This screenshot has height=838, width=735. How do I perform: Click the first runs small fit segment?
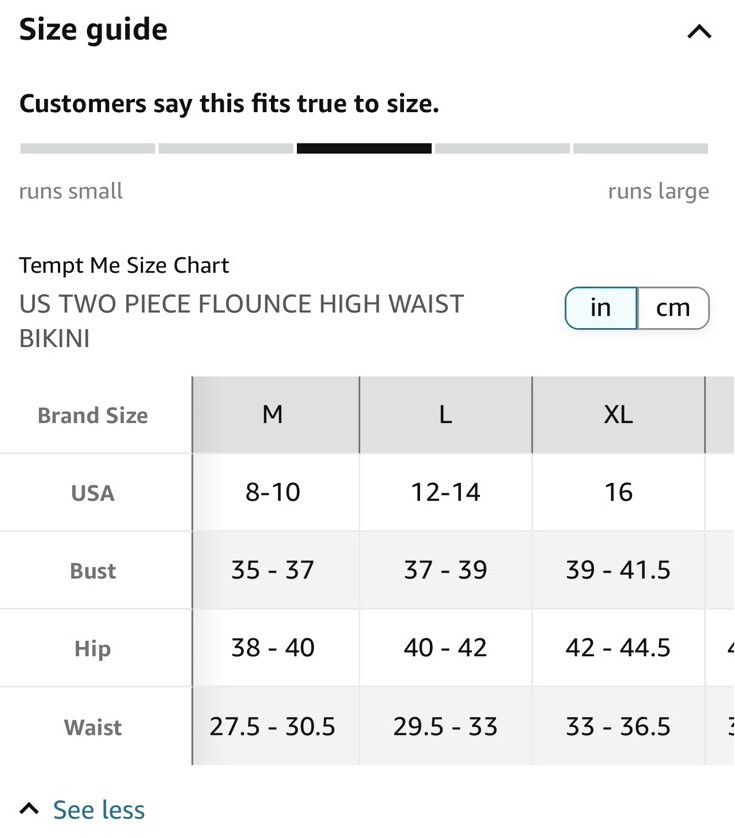click(x=87, y=149)
